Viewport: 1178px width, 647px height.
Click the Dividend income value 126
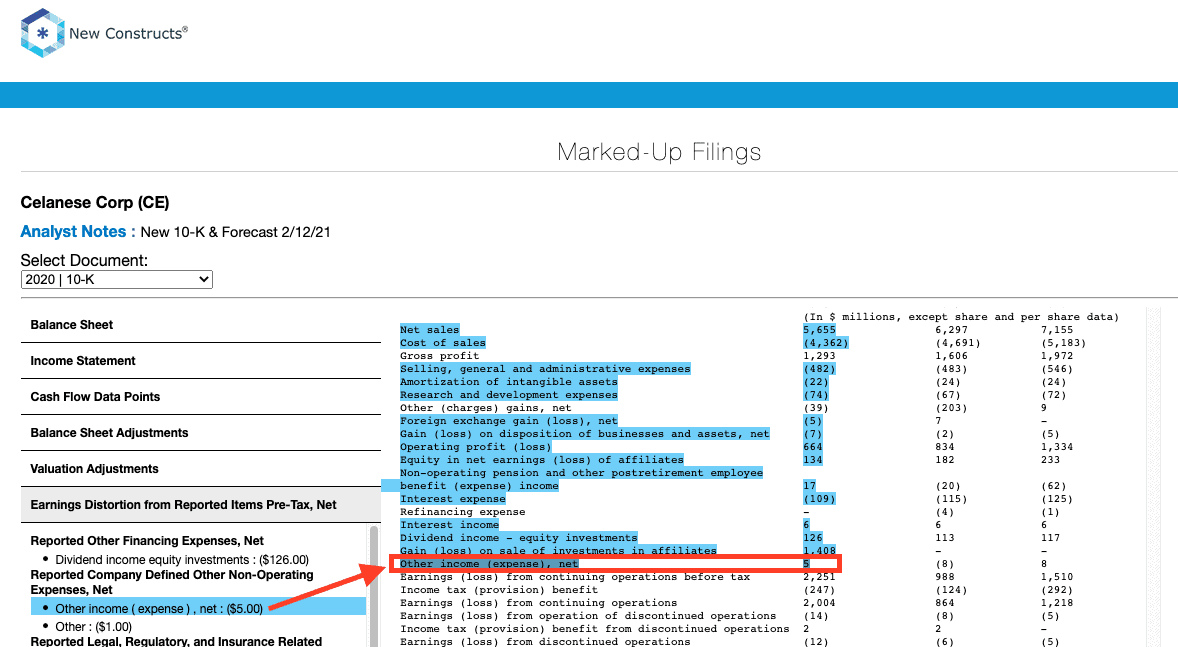[x=813, y=538]
